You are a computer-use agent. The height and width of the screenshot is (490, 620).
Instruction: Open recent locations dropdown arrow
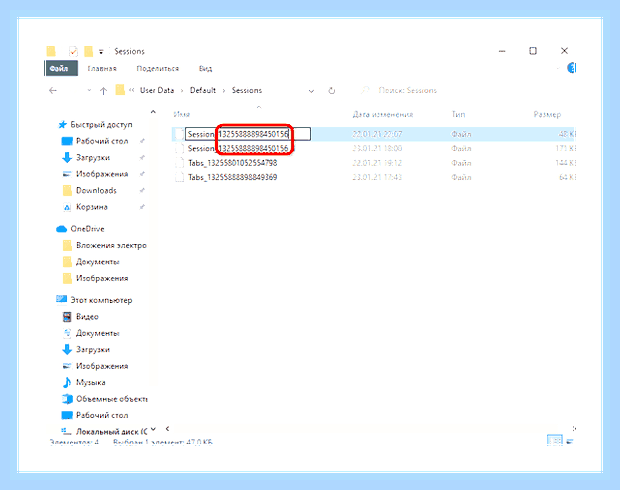point(89,91)
